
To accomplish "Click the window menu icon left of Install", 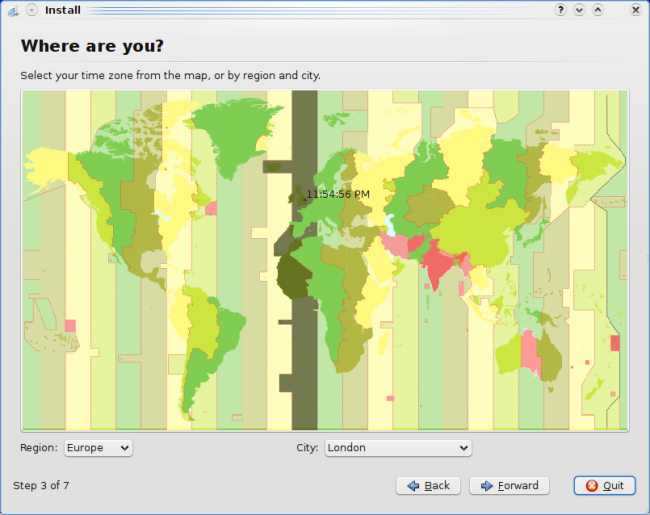I will pyautogui.click(x=32, y=10).
